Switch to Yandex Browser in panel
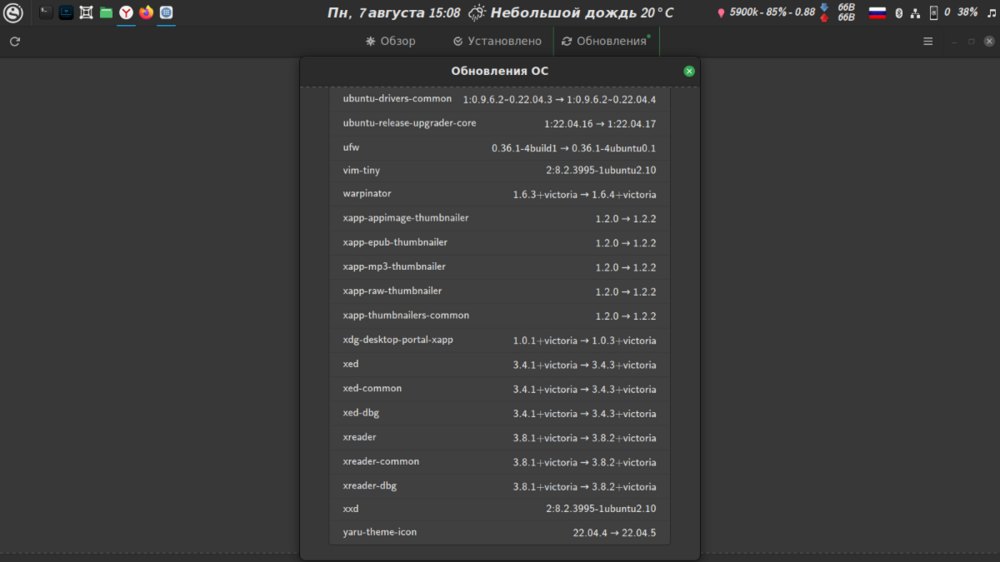Viewport: 1000px width, 562px height. [x=126, y=12]
